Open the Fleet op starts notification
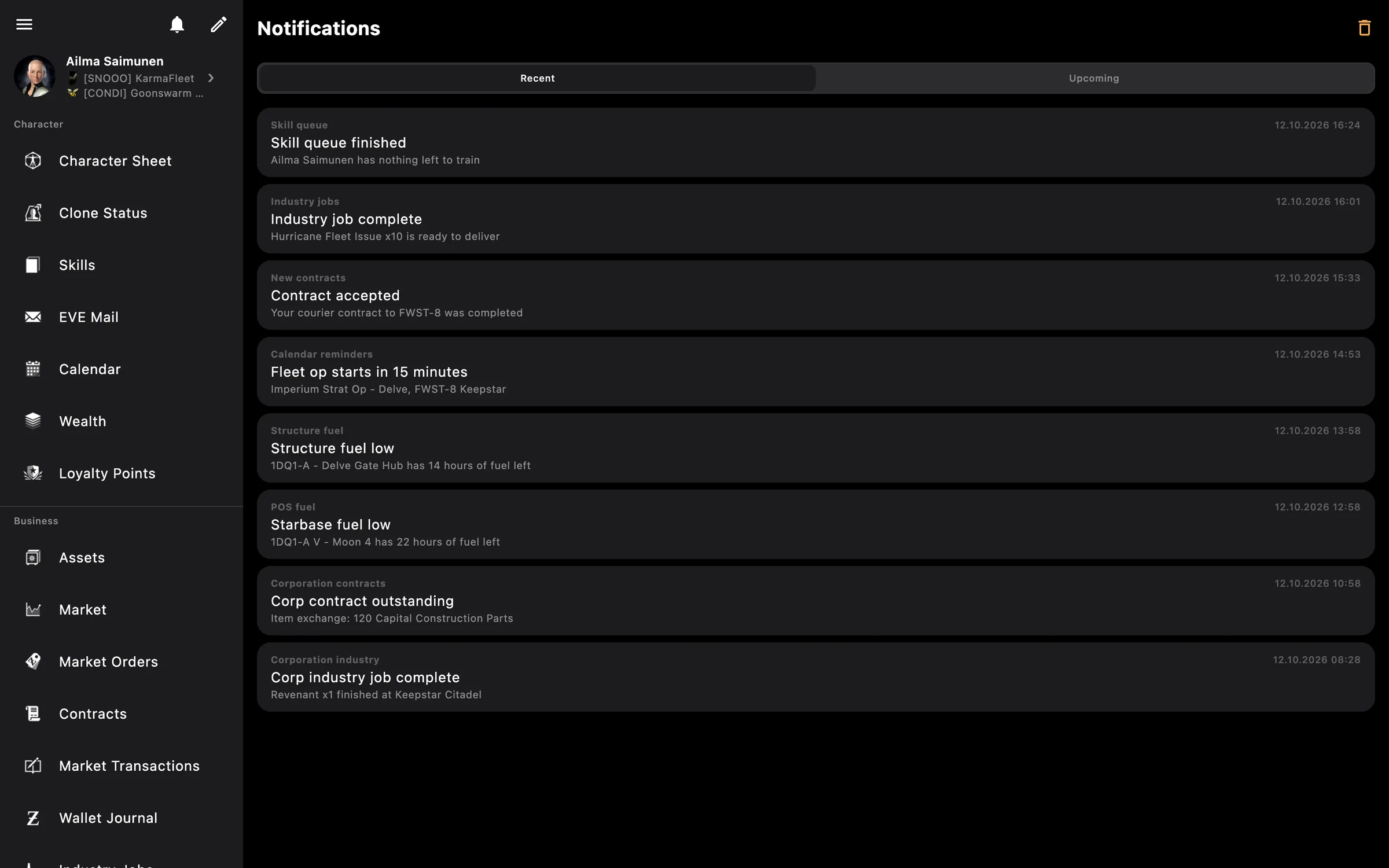 tap(815, 372)
